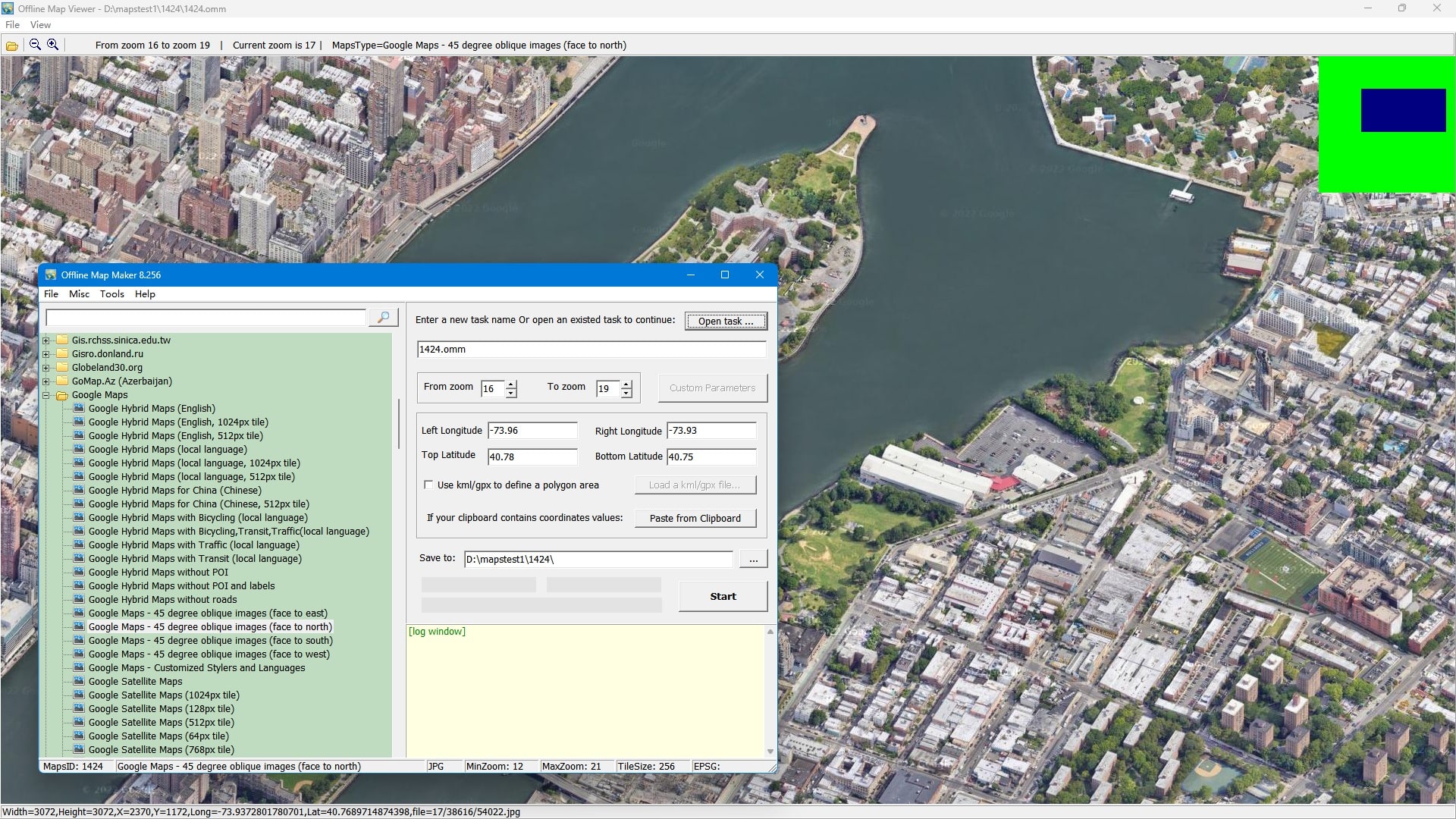Increase the From zoom value with up arrow
Screen dimensions: 1456x819
[x=511, y=384]
